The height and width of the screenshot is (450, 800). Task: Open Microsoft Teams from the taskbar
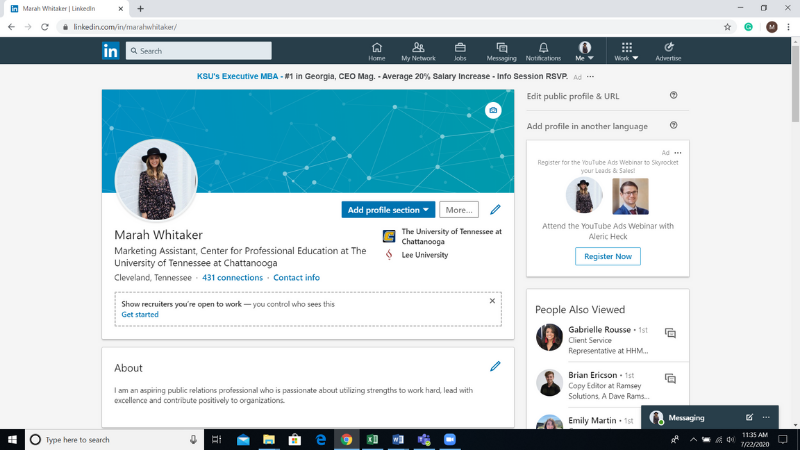tap(424, 439)
